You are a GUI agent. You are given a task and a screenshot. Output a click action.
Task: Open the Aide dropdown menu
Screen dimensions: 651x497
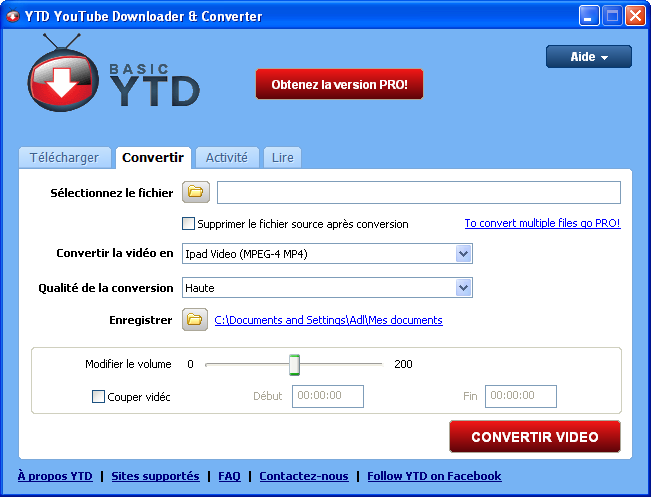point(589,56)
